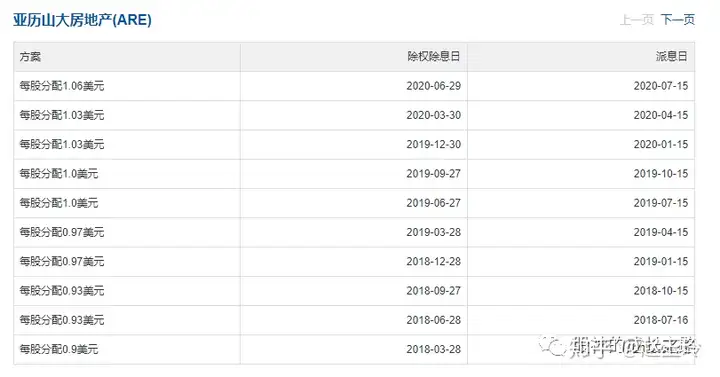Select the 每股分配1.06美元 row
This screenshot has width=720, height=377.
[354, 86]
